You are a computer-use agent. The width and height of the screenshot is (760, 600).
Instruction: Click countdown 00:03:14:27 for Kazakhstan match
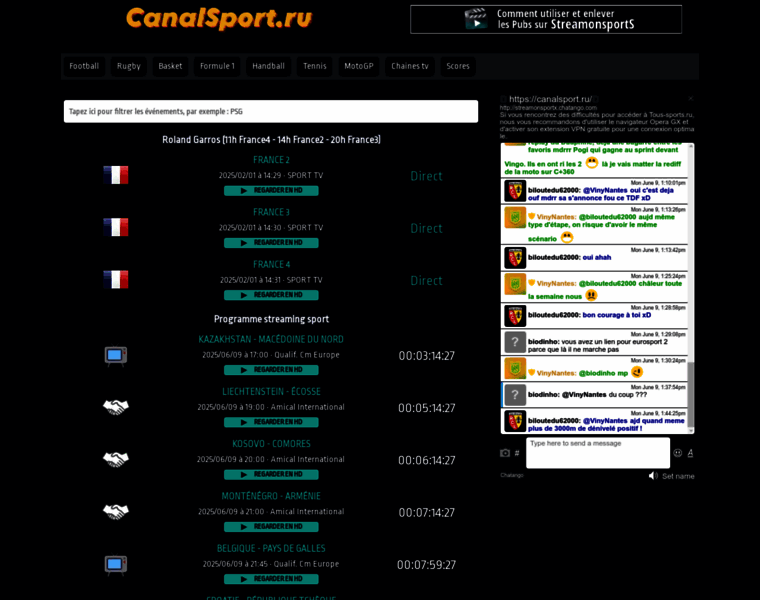[427, 356]
